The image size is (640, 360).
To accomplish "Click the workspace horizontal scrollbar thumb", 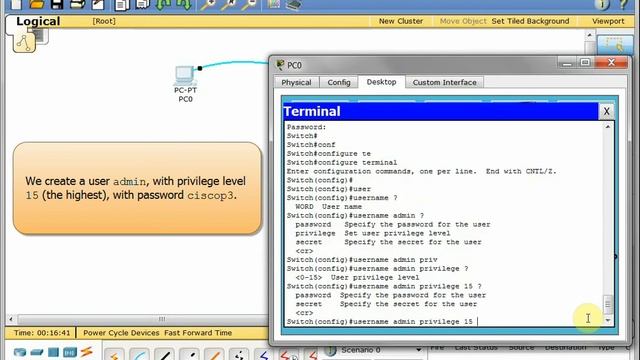I will 162,319.
